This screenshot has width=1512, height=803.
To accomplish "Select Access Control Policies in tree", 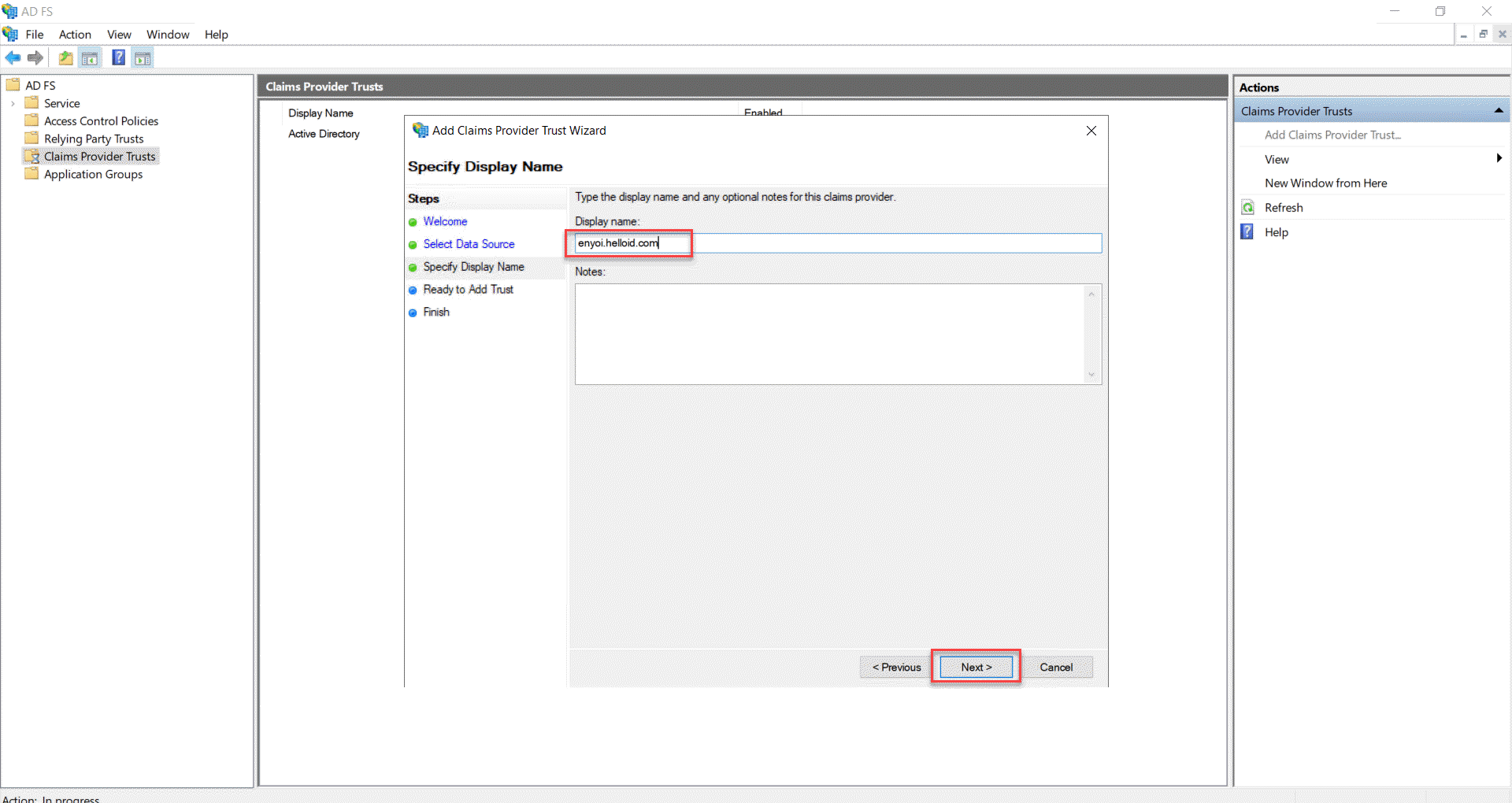I will (101, 120).
